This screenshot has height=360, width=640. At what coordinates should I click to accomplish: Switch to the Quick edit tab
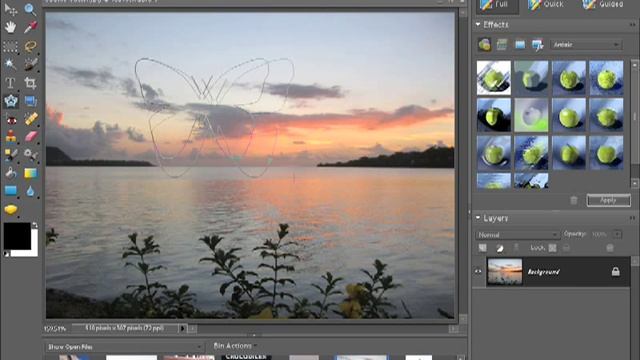(545, 5)
